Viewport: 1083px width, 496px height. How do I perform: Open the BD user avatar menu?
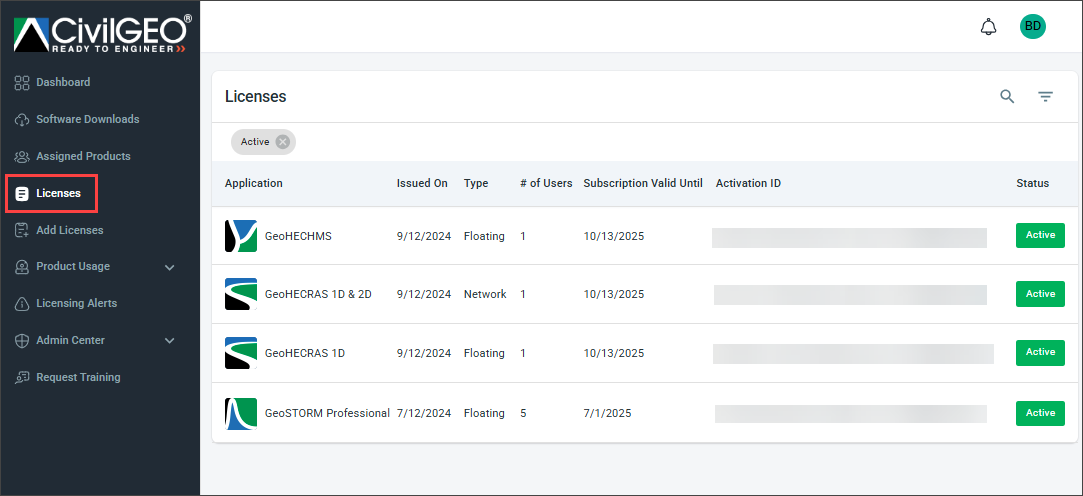tap(1033, 26)
